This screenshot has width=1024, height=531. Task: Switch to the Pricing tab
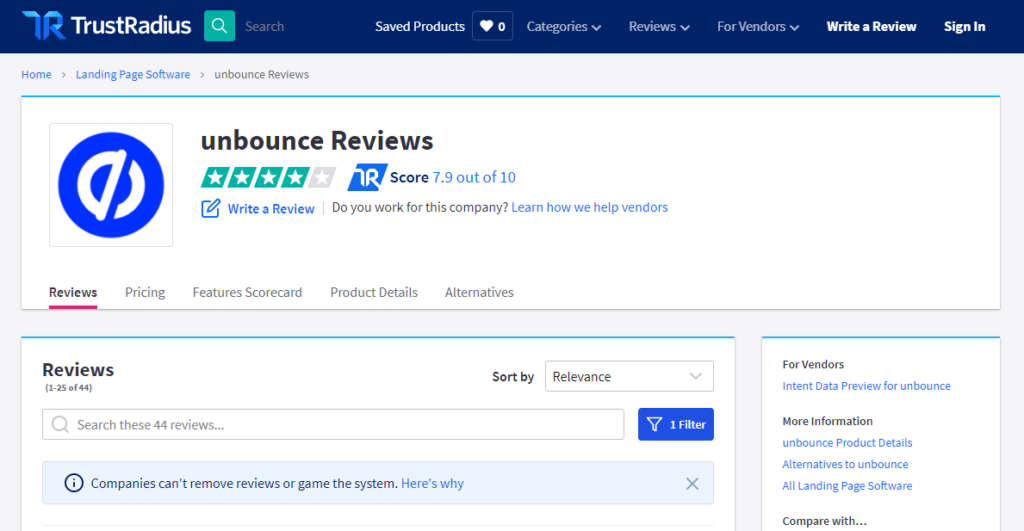[x=145, y=292]
